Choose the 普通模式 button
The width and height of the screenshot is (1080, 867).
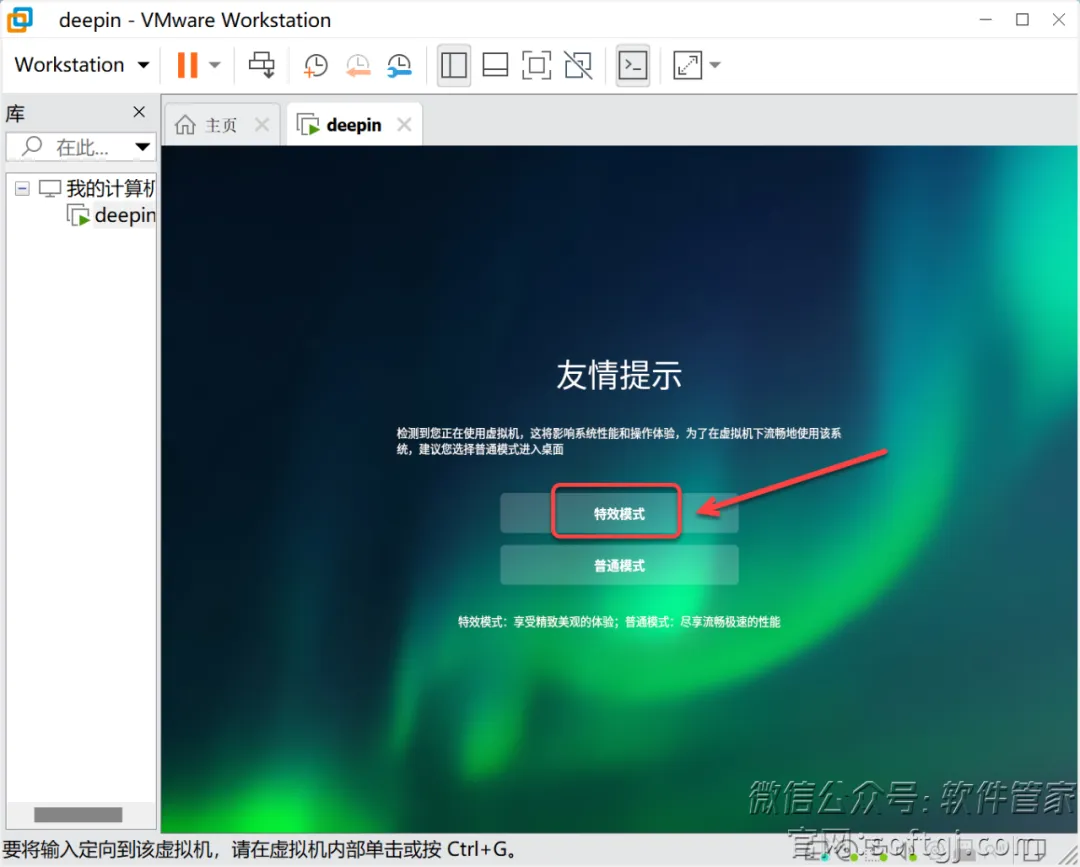click(619, 565)
